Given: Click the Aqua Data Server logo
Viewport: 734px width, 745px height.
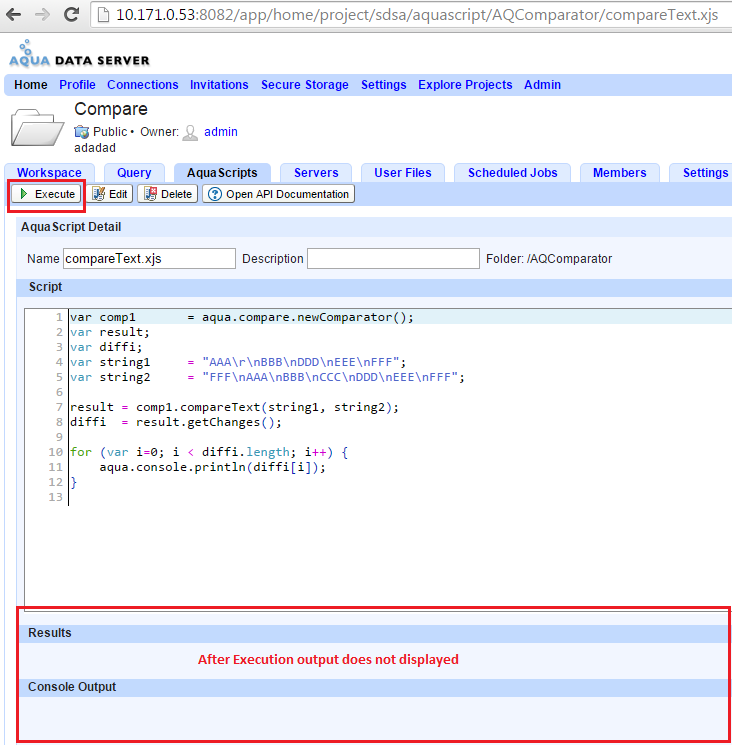Looking at the screenshot, I should click(79, 54).
